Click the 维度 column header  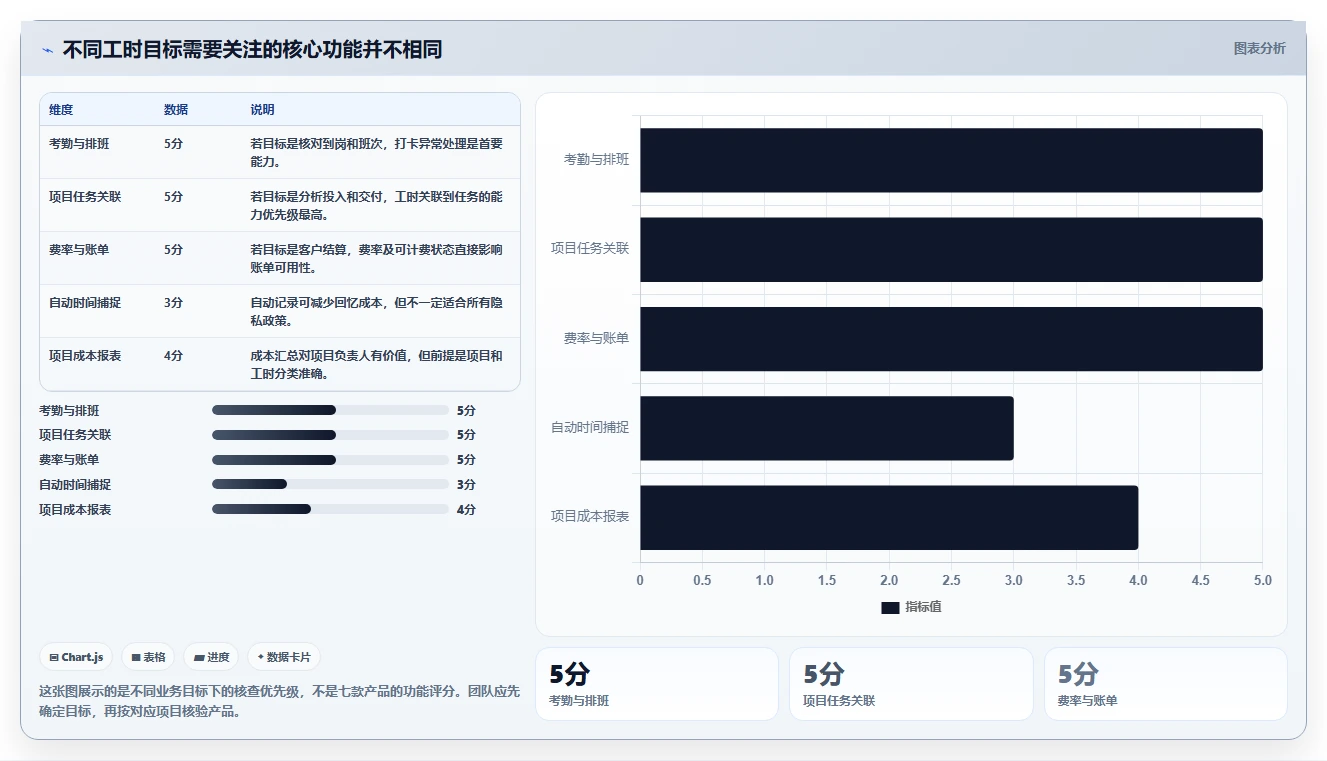tap(61, 109)
